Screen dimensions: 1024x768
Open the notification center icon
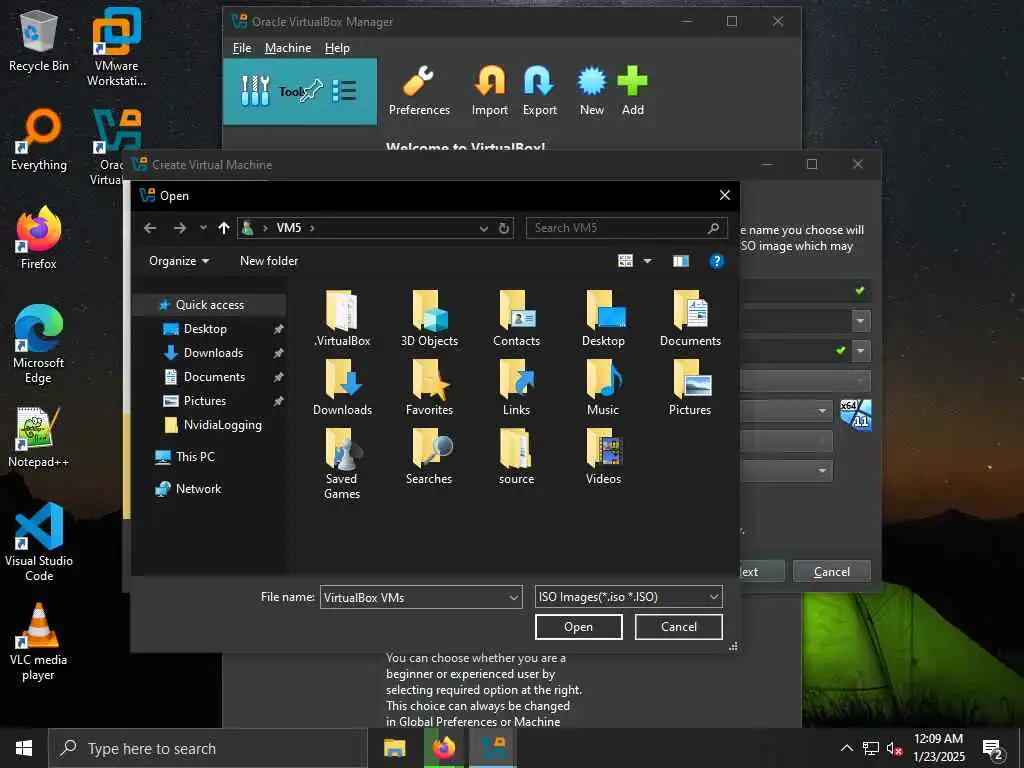(993, 749)
